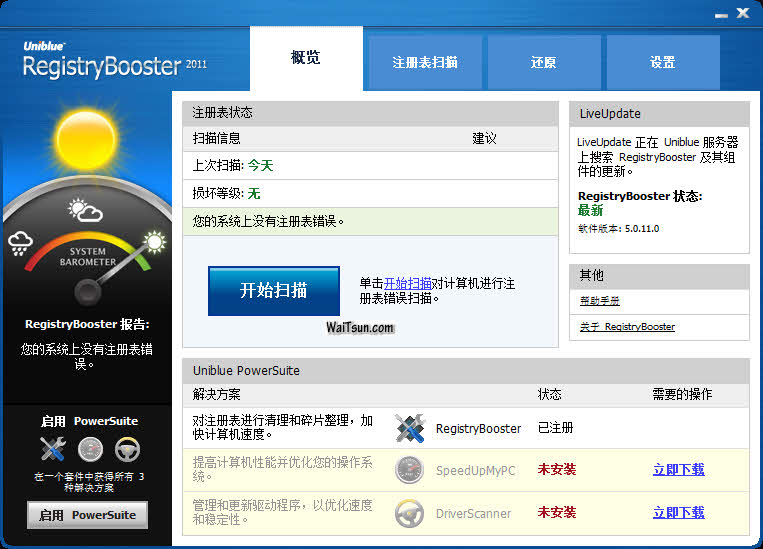Click the 开始扫描 hyperlink in description text
The height and width of the screenshot is (549, 763).
pyautogui.click(x=408, y=284)
